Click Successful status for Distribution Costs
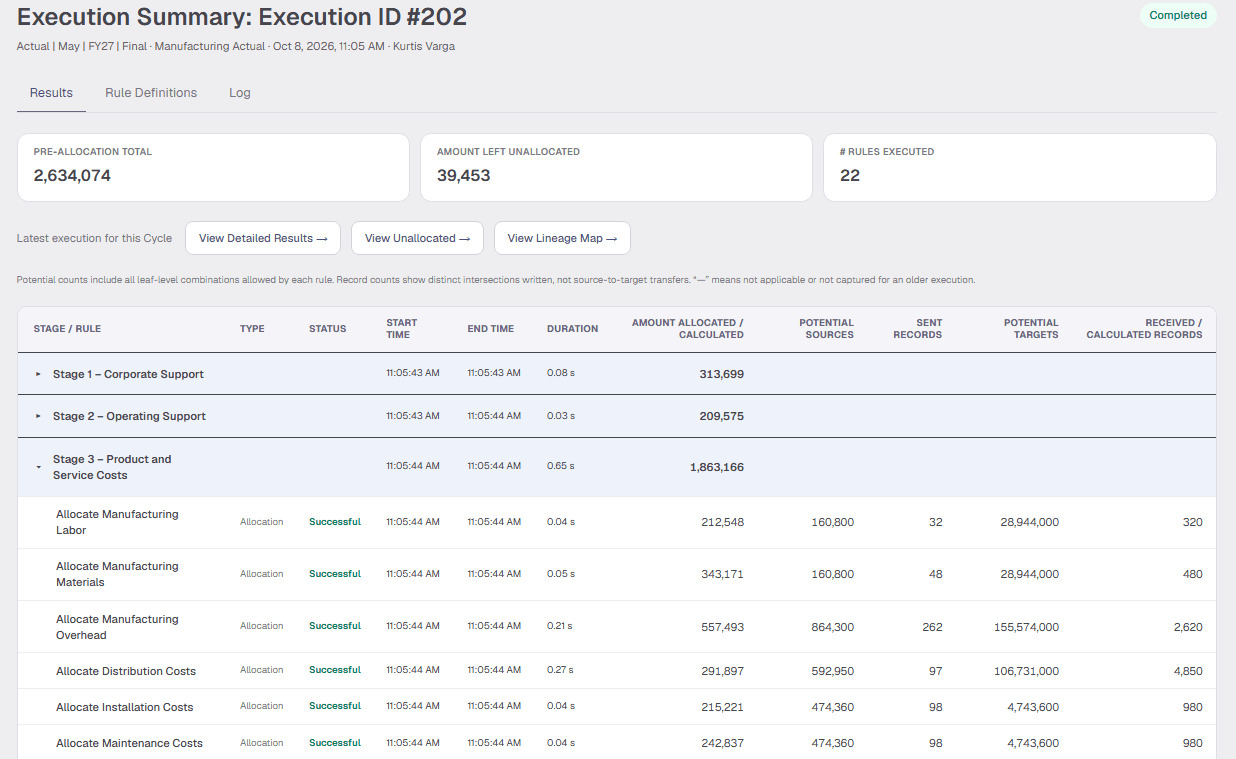1236x759 pixels. click(x=335, y=670)
